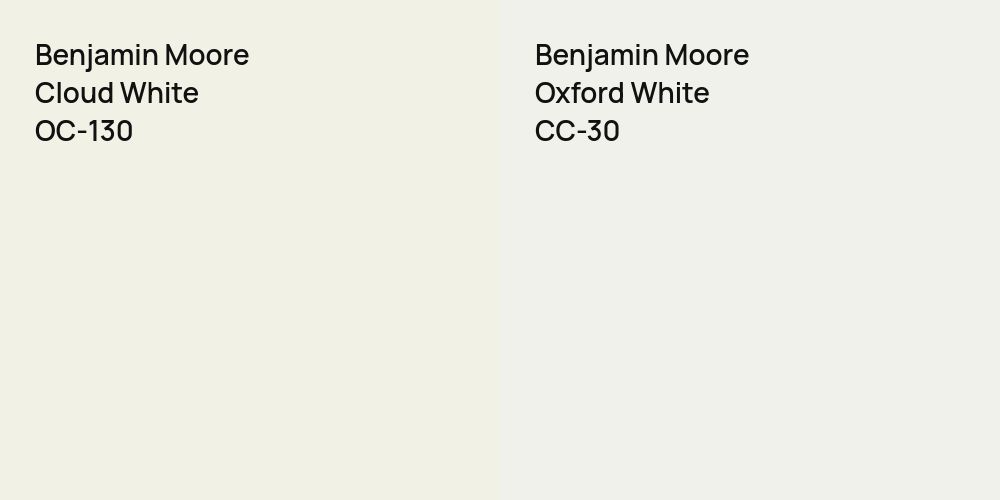Click the Benjamin Moore label above Oxford White

(x=642, y=55)
